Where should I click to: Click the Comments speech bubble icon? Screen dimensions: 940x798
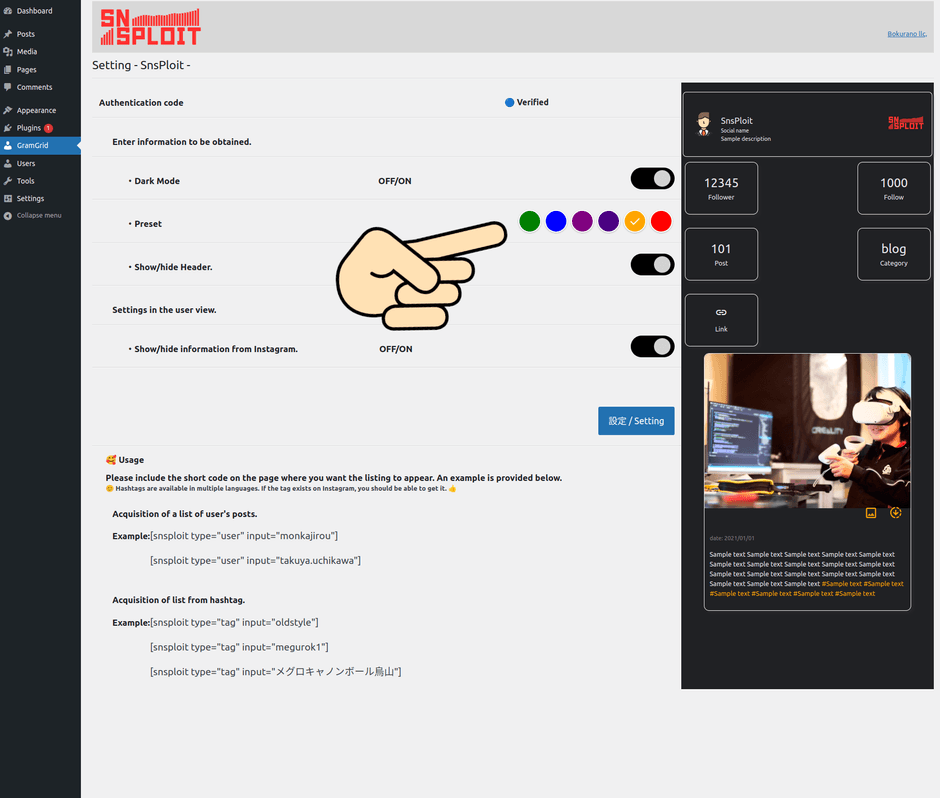click(x=8, y=88)
